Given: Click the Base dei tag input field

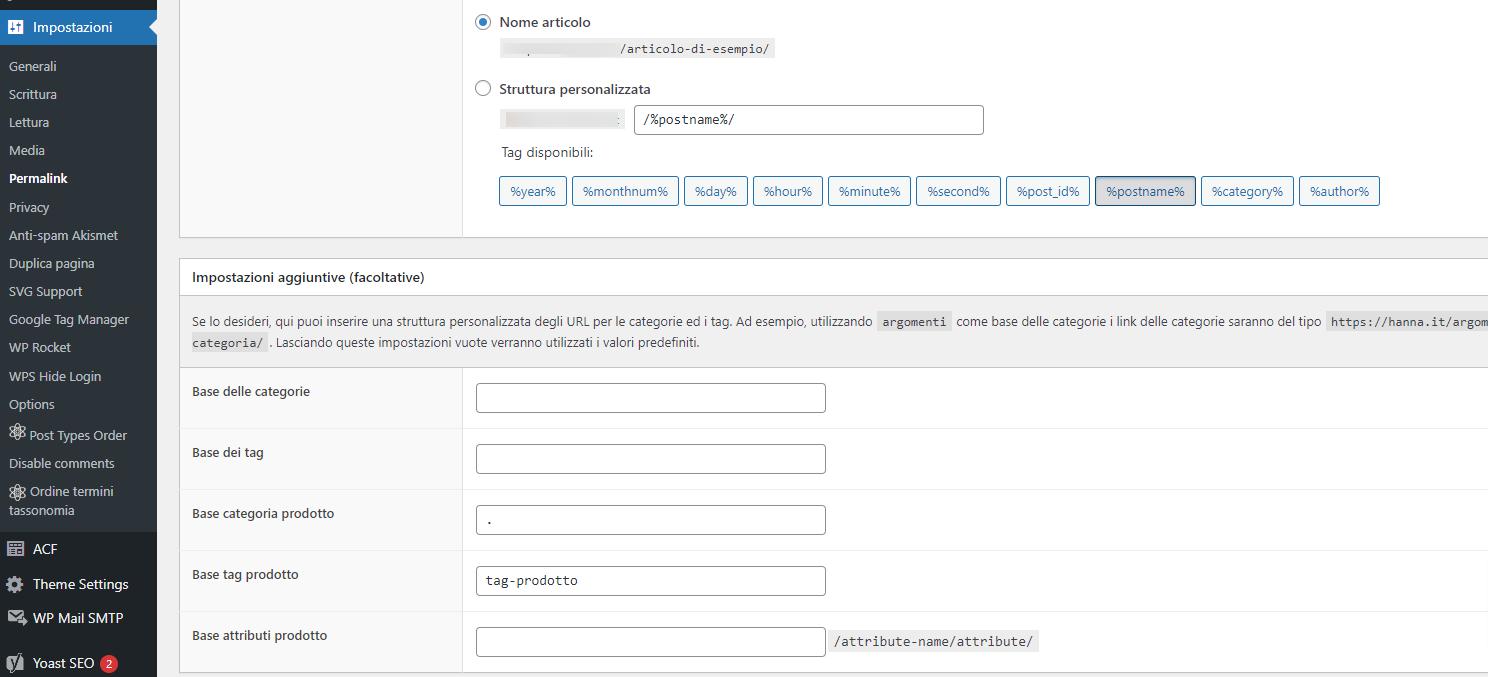Looking at the screenshot, I should (x=650, y=458).
